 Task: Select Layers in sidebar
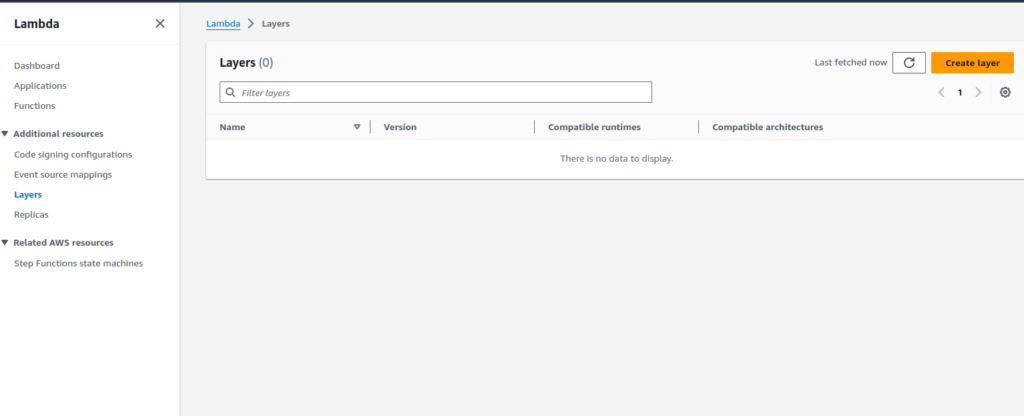click(27, 195)
